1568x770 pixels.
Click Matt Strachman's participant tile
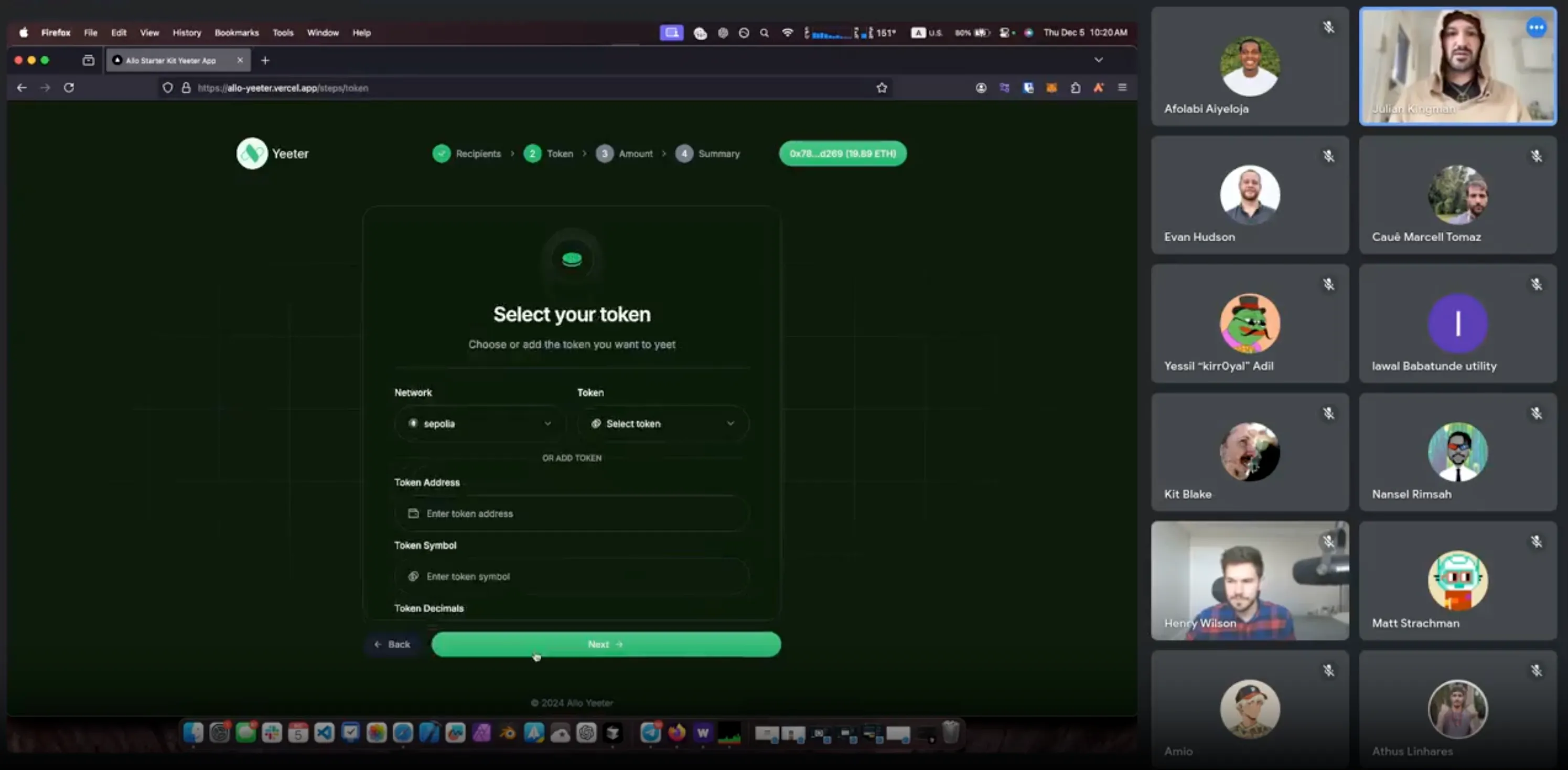click(x=1458, y=580)
